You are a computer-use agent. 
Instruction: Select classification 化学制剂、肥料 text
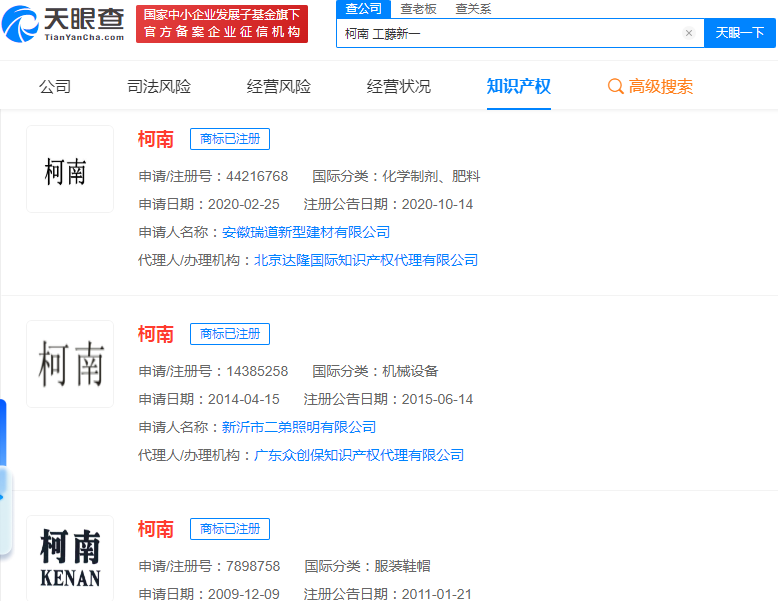(x=431, y=176)
